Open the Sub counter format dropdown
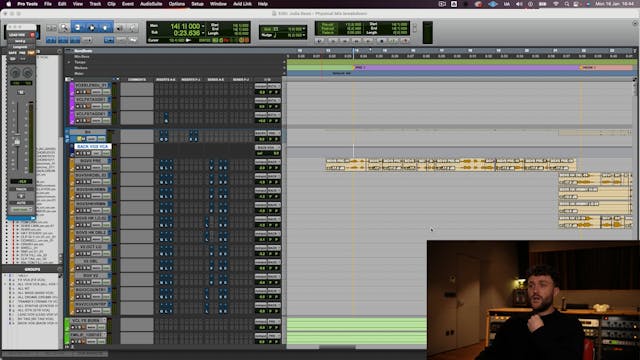The height and width of the screenshot is (360, 640). click(x=203, y=33)
